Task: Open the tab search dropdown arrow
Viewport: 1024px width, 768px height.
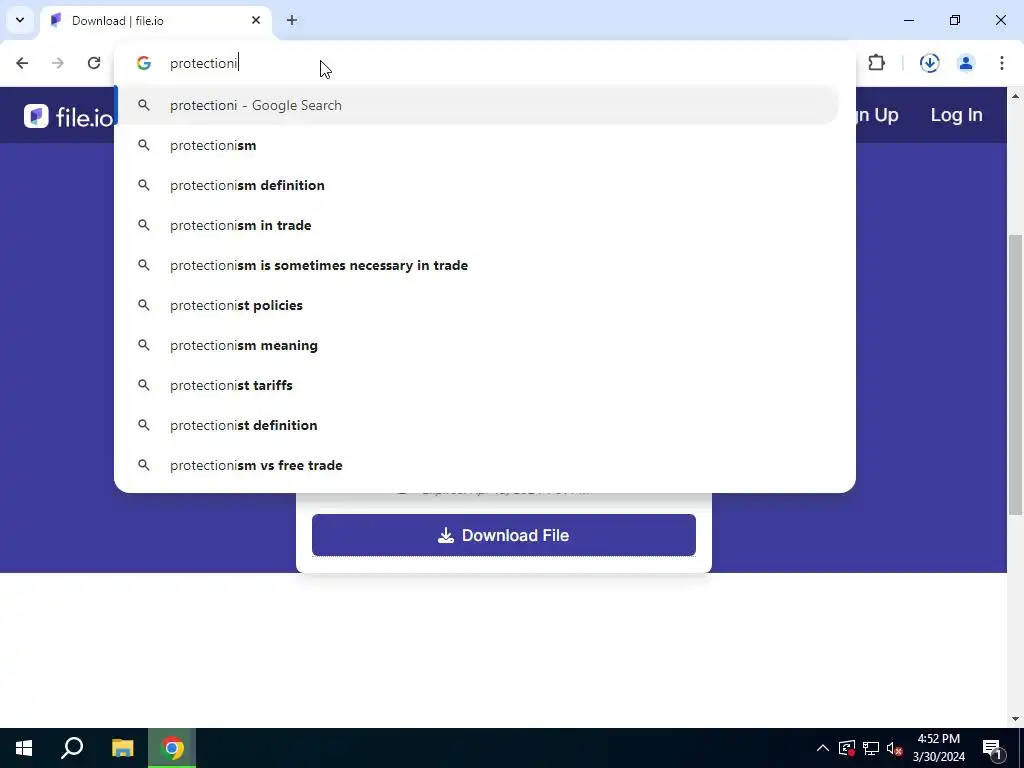Action: (x=20, y=20)
